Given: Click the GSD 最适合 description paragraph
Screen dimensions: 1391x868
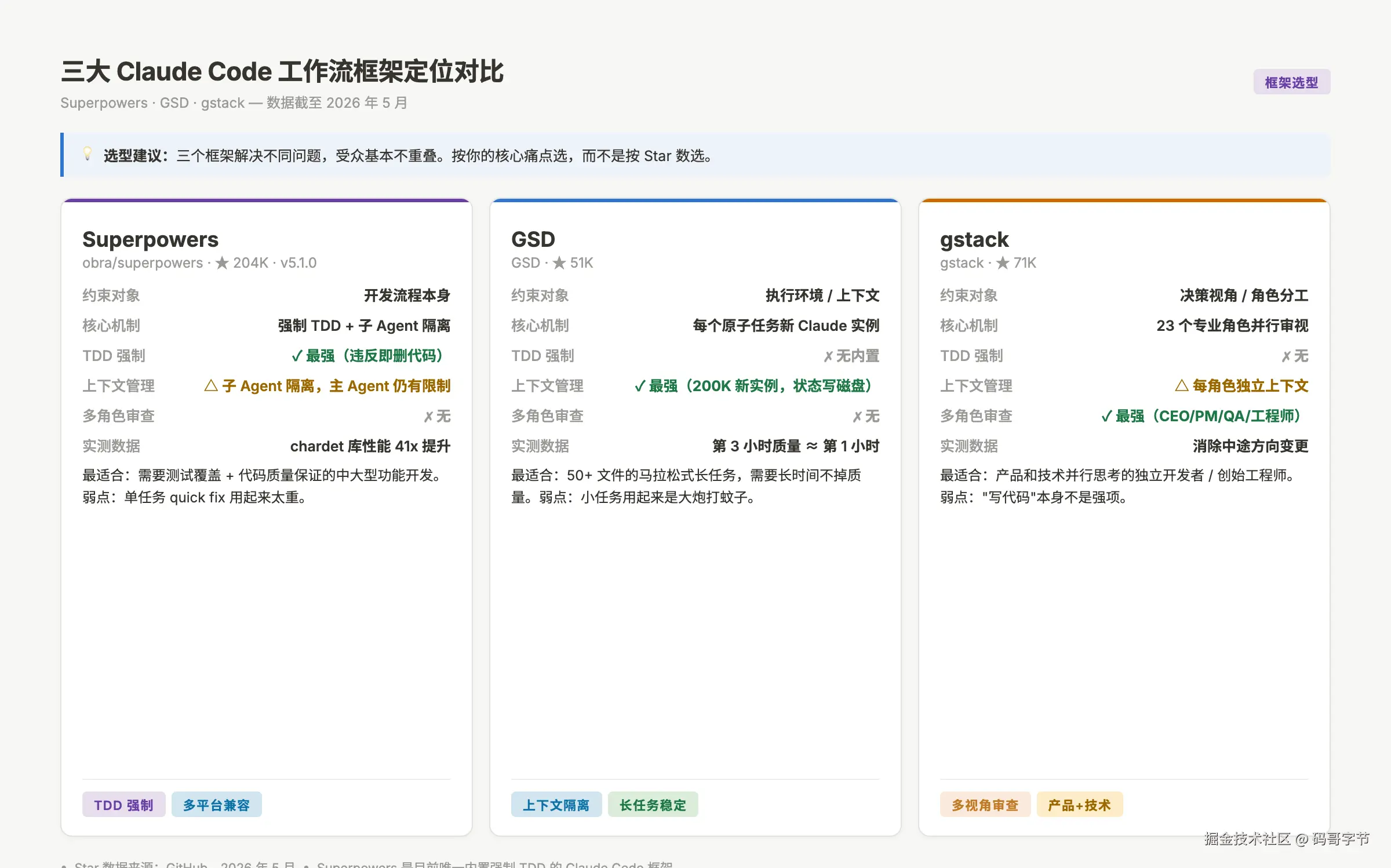Looking at the screenshot, I should coord(686,486).
